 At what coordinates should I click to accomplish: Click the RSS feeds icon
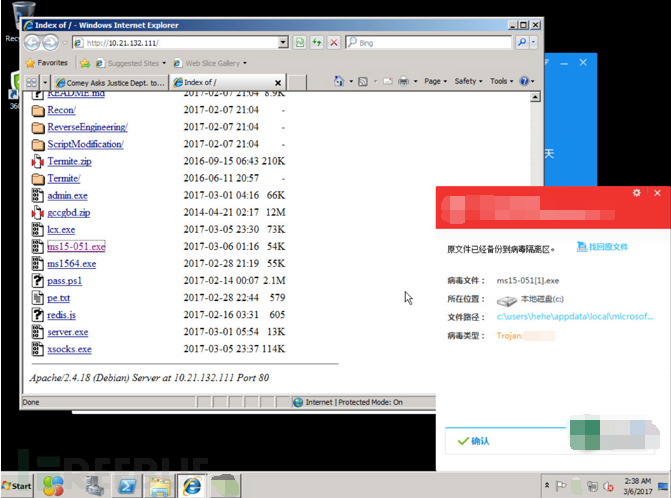click(363, 81)
